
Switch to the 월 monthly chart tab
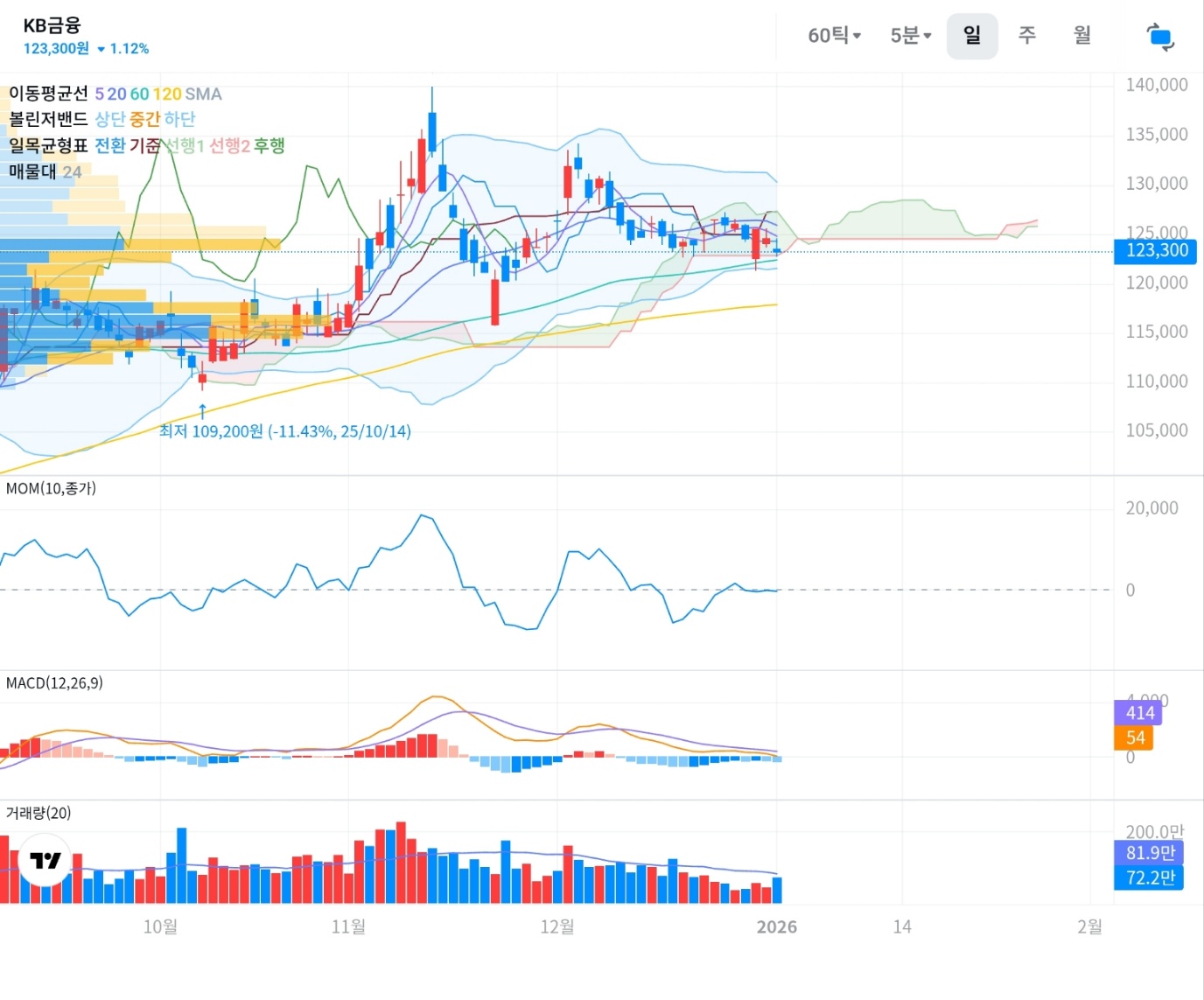click(x=1082, y=36)
